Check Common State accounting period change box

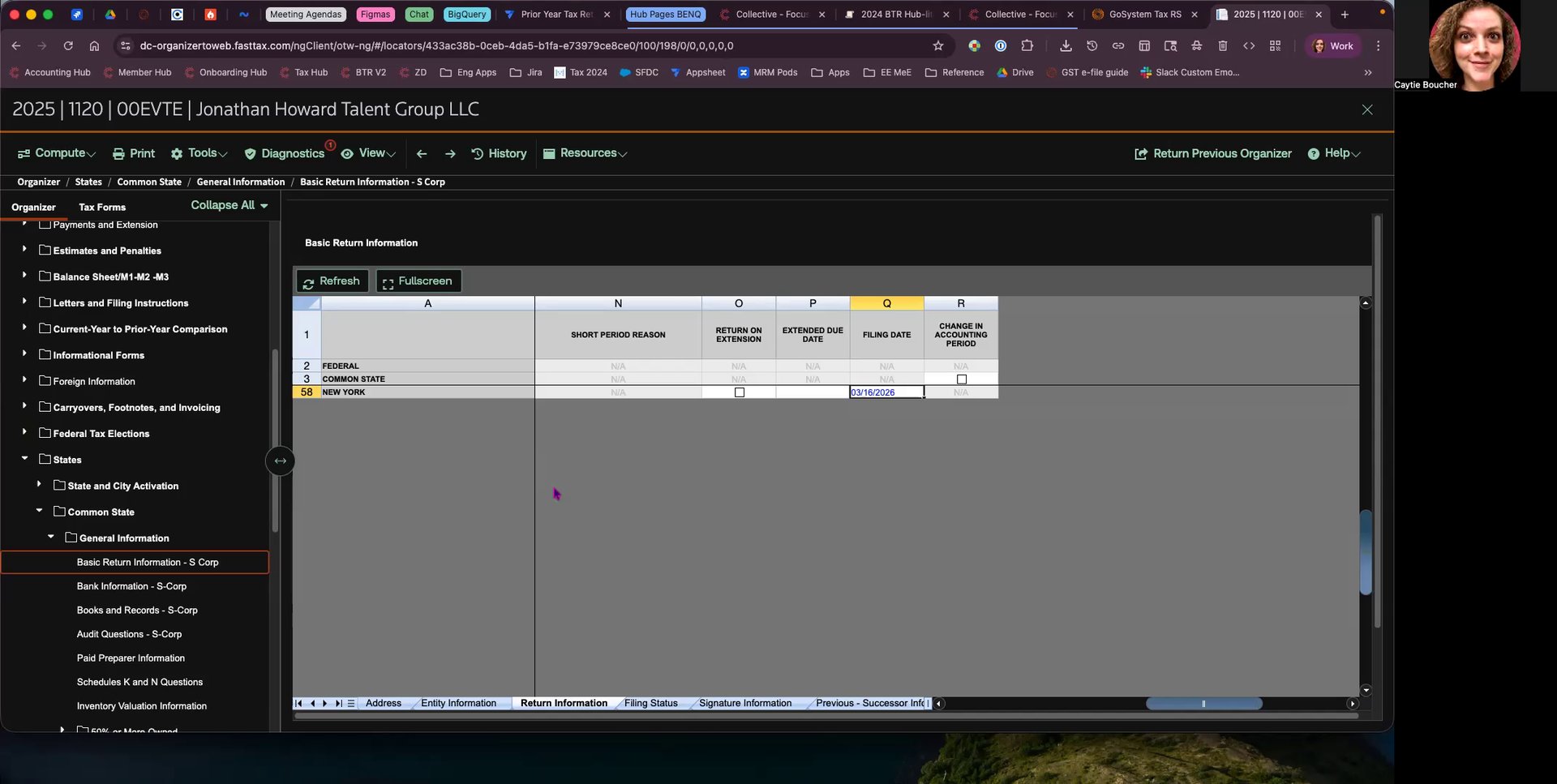pos(961,379)
